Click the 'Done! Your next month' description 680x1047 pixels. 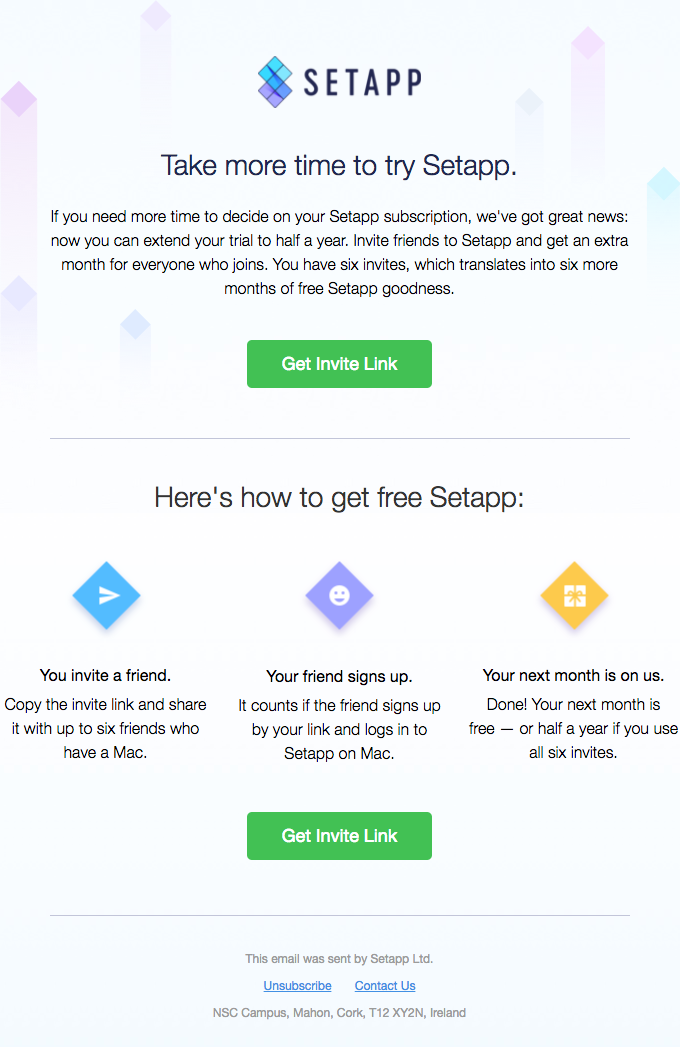click(x=573, y=728)
